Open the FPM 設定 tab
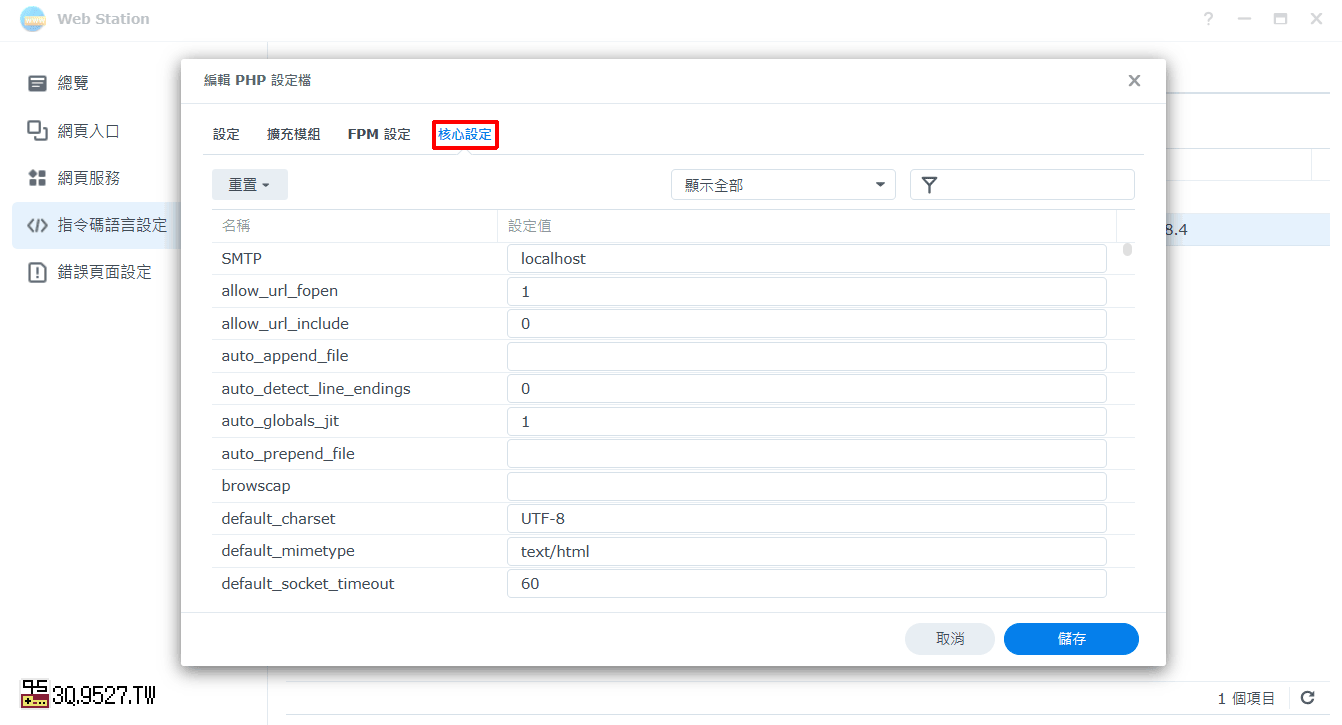The width and height of the screenshot is (1342, 725). (x=379, y=134)
